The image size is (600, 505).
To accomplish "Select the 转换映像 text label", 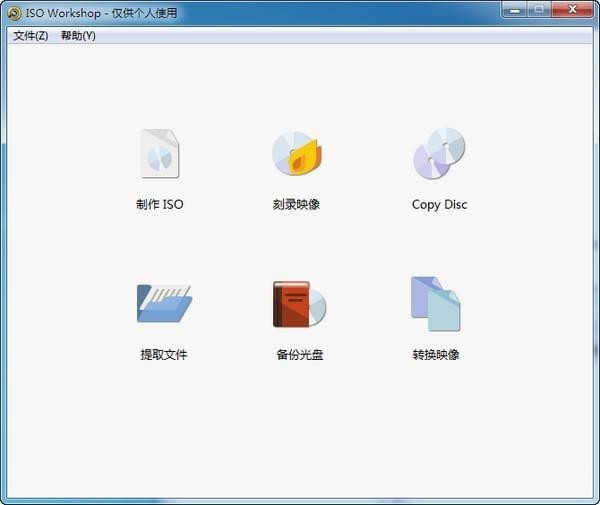I will 436,355.
